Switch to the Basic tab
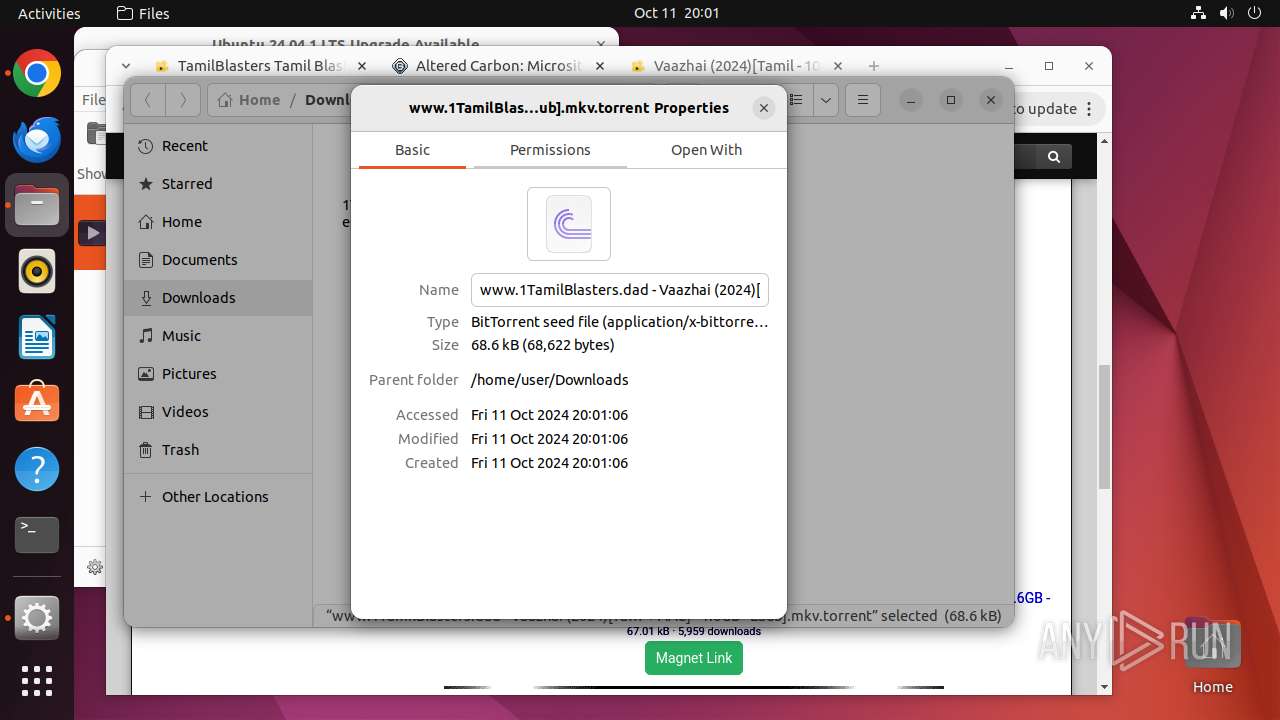This screenshot has height=720, width=1280. click(x=412, y=150)
